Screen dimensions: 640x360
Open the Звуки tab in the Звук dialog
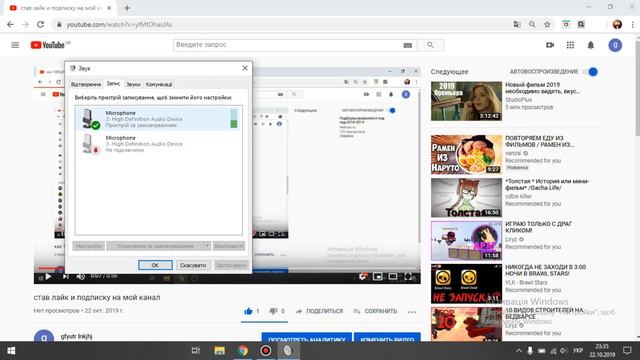pyautogui.click(x=133, y=84)
